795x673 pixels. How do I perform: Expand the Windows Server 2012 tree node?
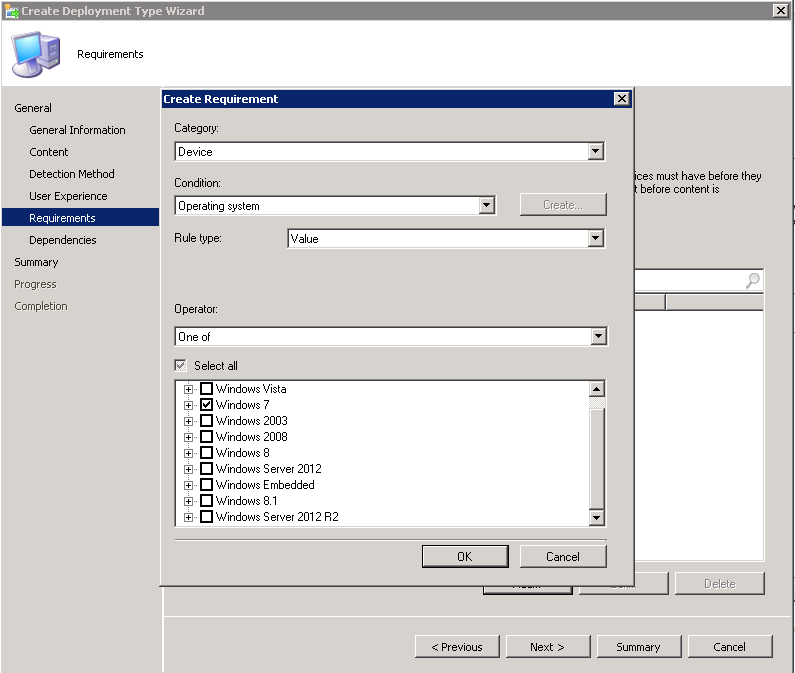188,469
